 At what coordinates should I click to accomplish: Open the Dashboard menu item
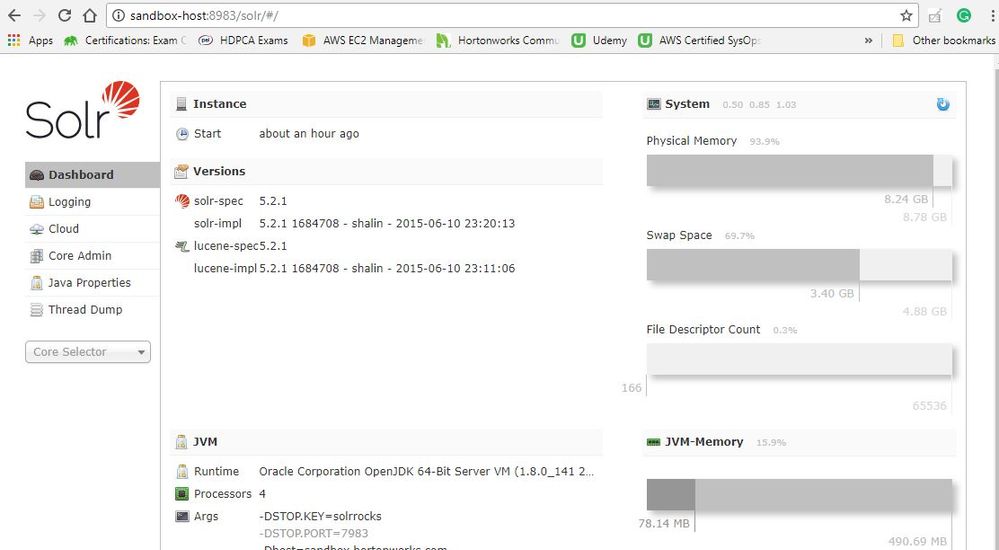[92, 175]
